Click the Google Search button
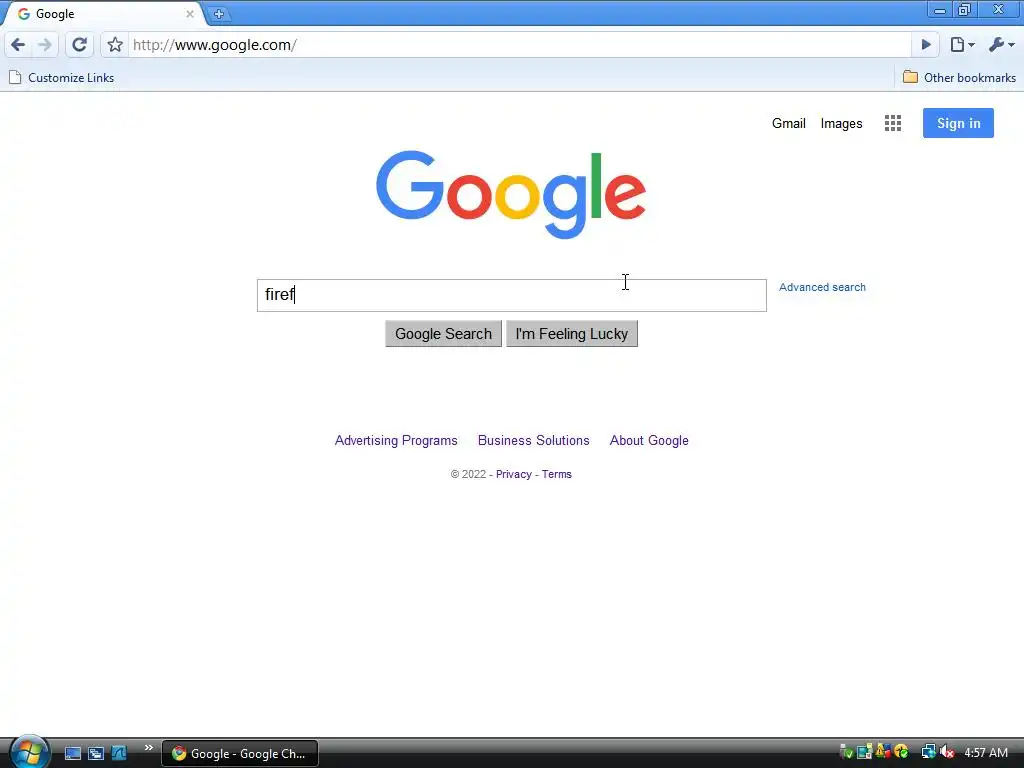 coord(443,334)
